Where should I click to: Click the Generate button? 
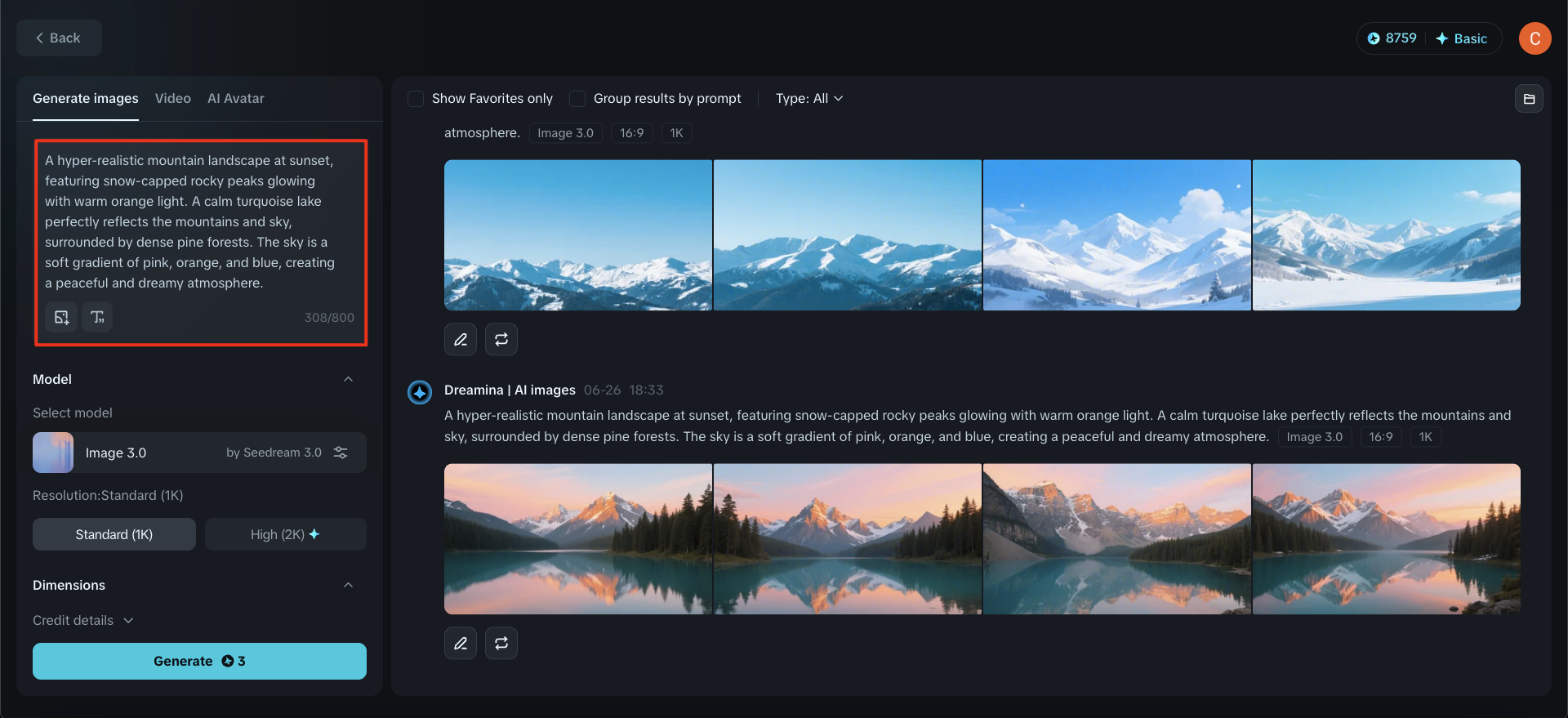(199, 661)
